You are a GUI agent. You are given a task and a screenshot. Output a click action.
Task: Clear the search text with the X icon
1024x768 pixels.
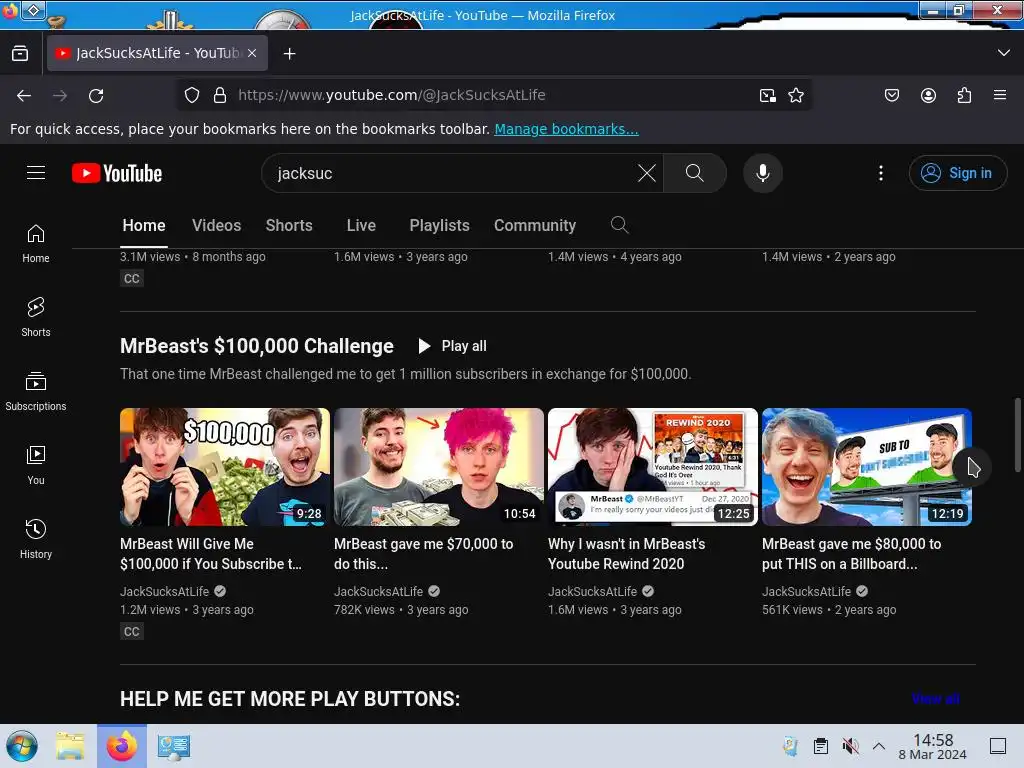[647, 173]
